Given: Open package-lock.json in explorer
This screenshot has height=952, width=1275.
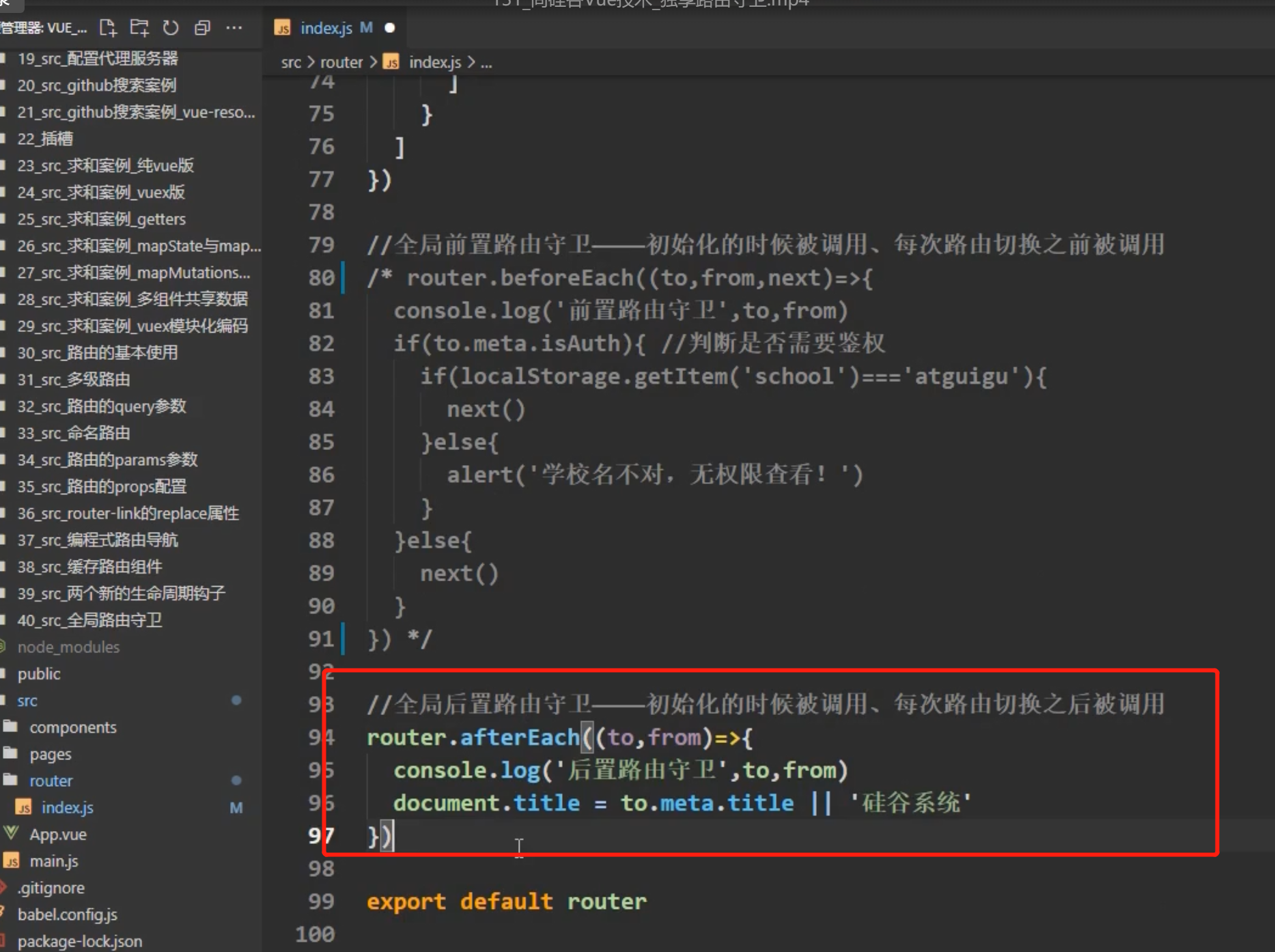Looking at the screenshot, I should click(79, 941).
